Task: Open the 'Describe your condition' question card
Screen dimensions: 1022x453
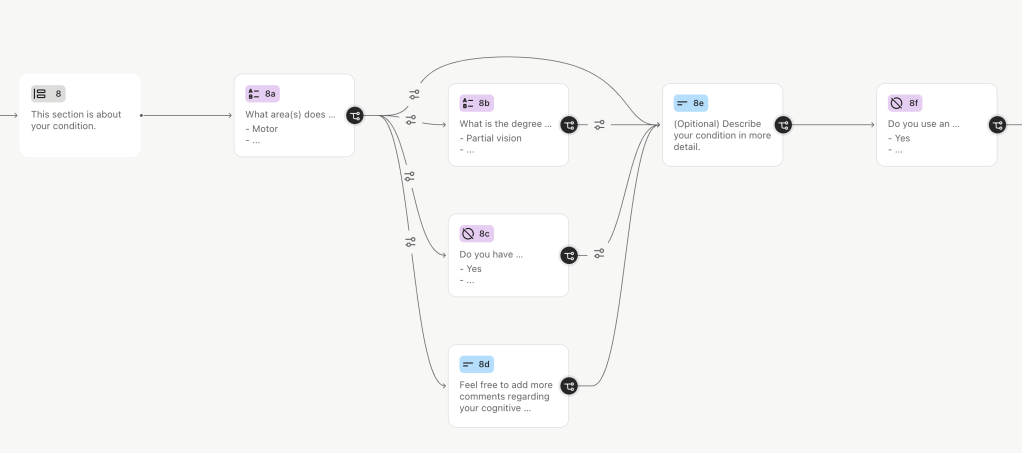Action: (722, 136)
